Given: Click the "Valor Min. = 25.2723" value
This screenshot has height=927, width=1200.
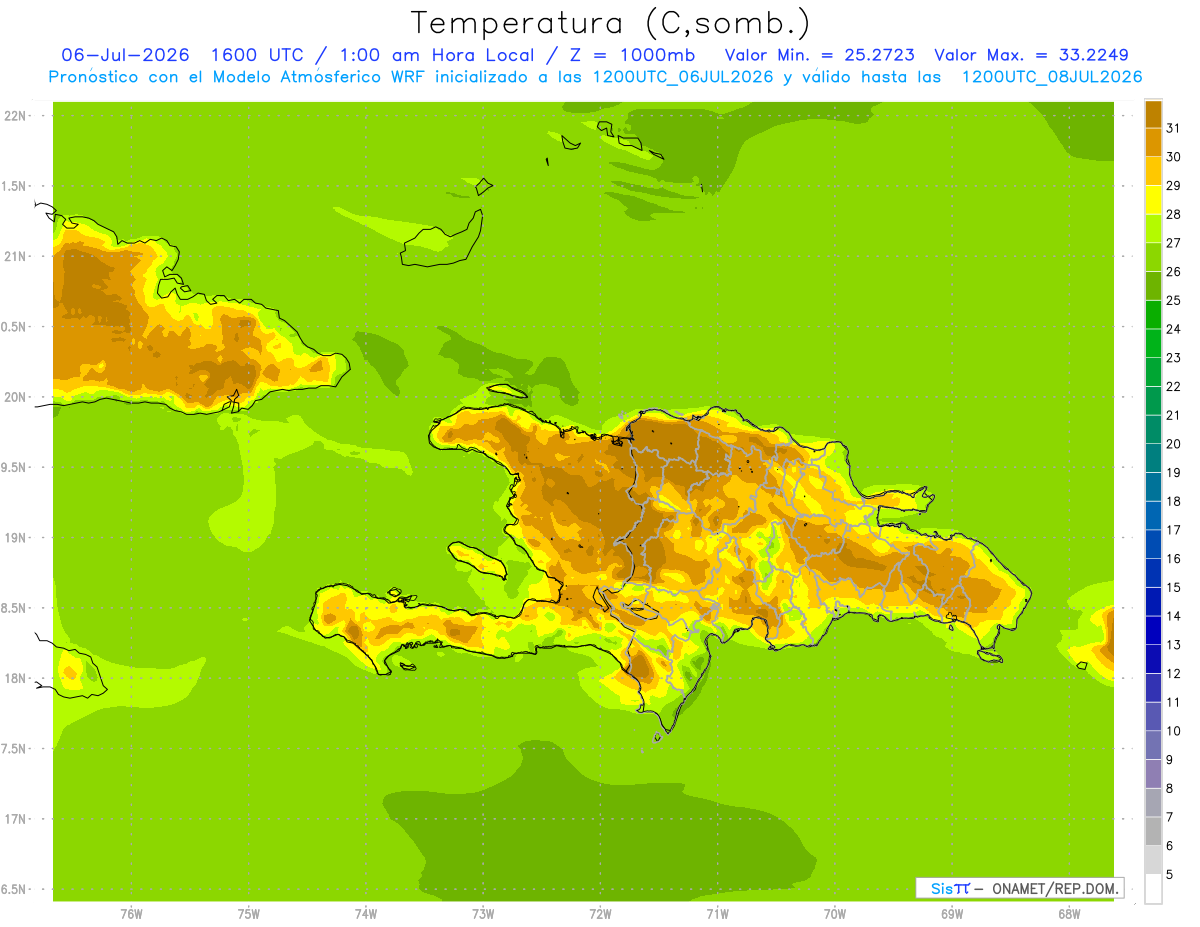Looking at the screenshot, I should (819, 55).
